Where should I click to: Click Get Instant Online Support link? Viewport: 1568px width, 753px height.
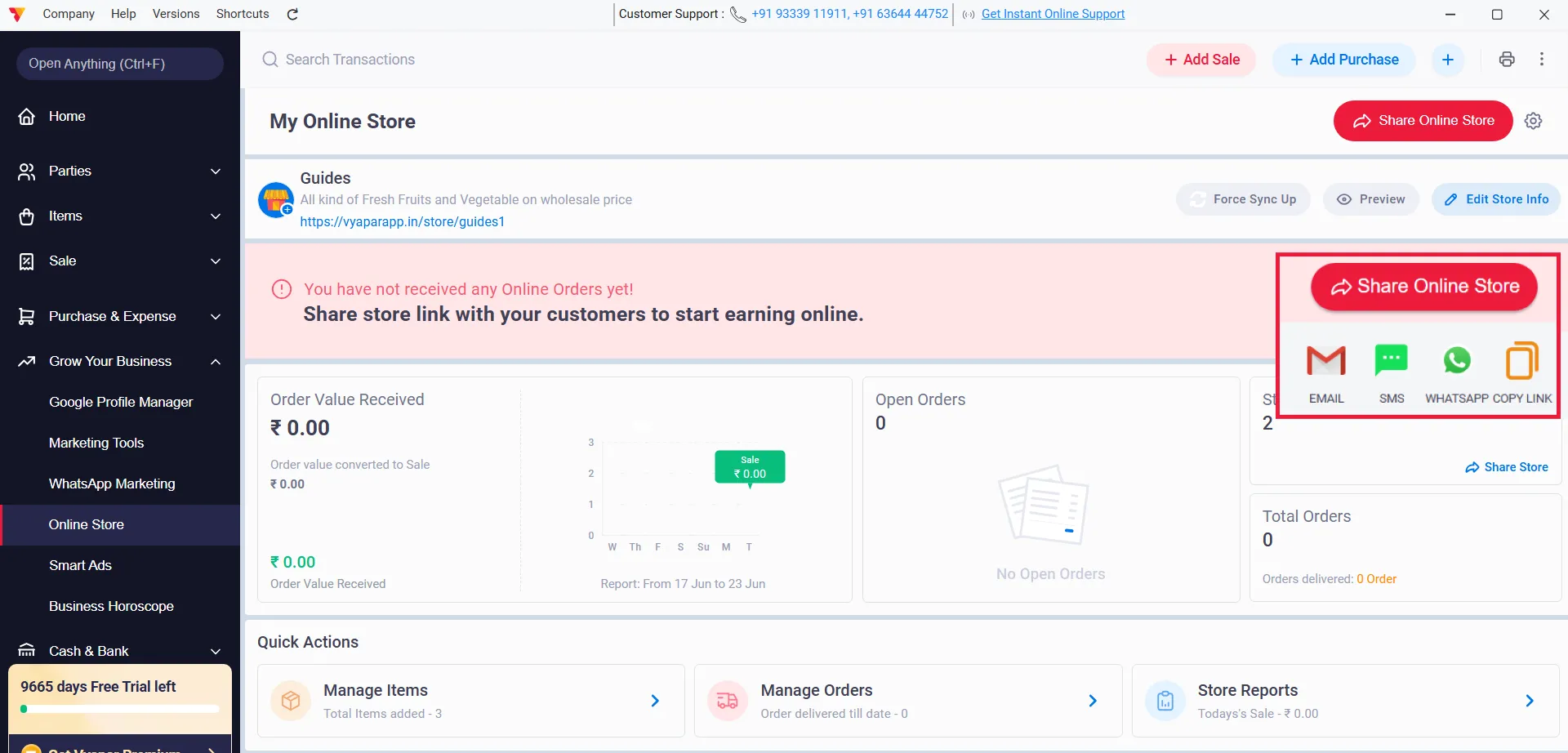1053,14
